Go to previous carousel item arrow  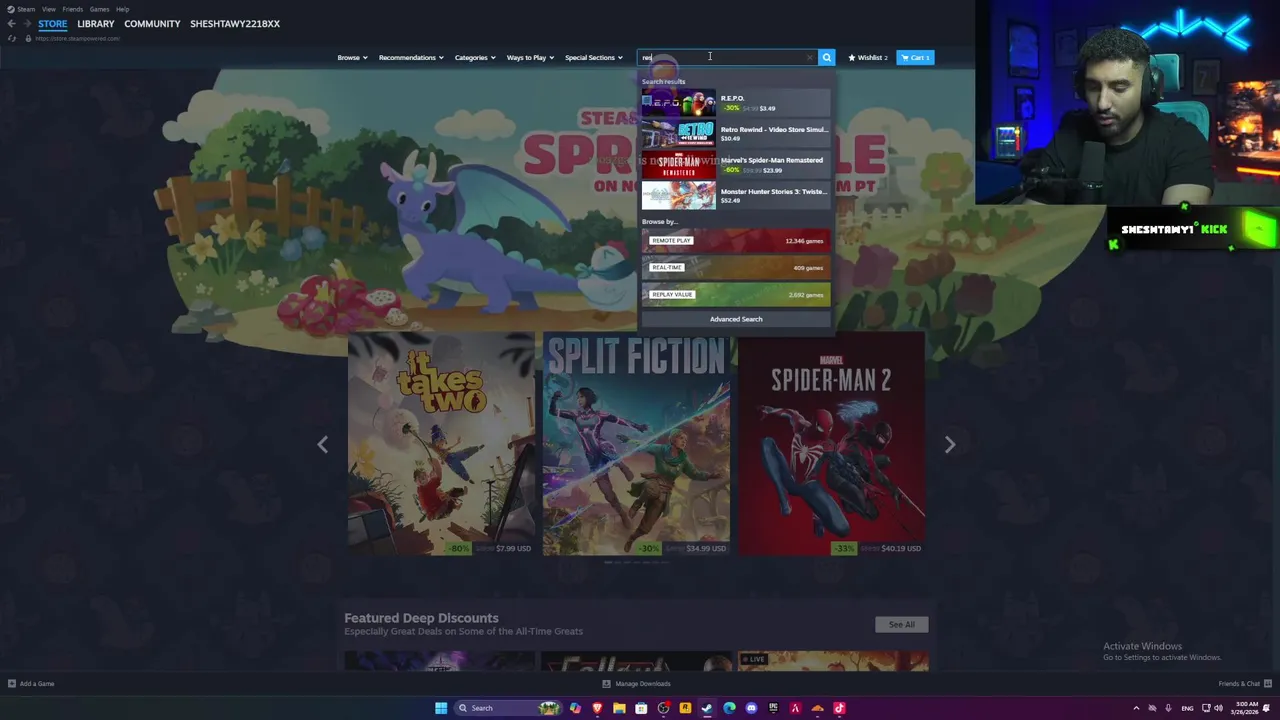pos(322,444)
